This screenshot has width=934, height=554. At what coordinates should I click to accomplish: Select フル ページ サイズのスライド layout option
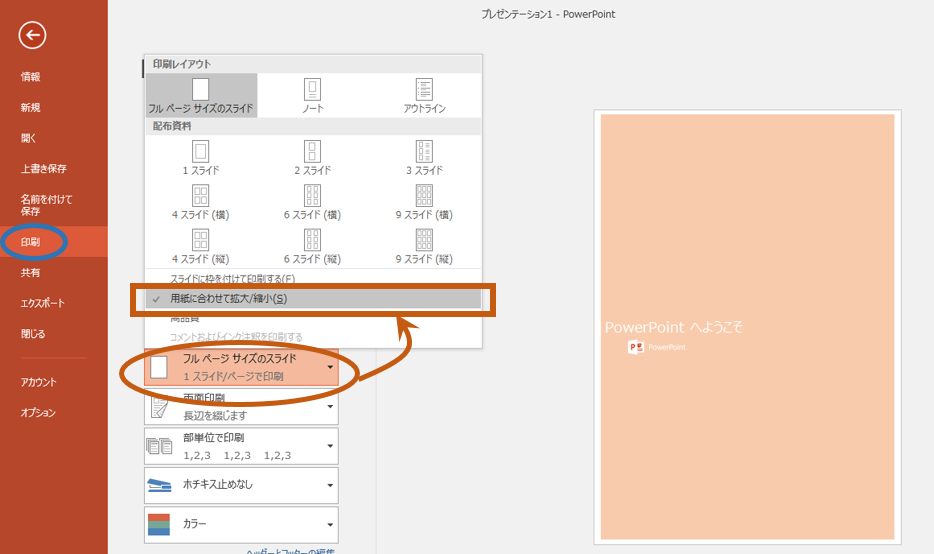click(x=201, y=95)
